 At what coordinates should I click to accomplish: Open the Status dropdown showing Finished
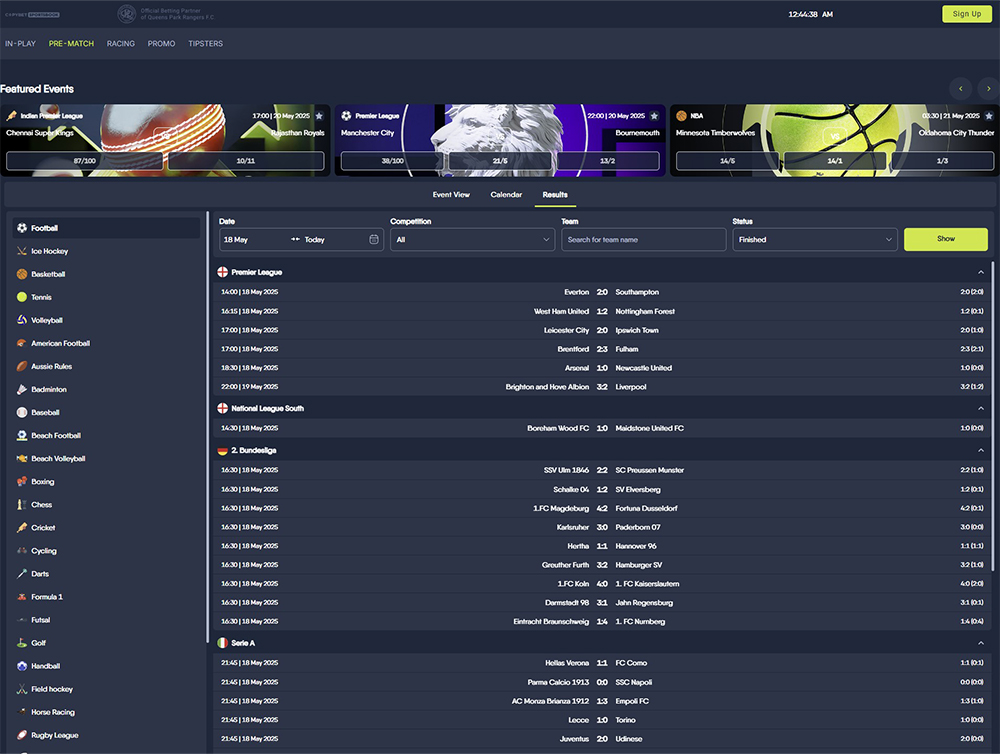[814, 239]
